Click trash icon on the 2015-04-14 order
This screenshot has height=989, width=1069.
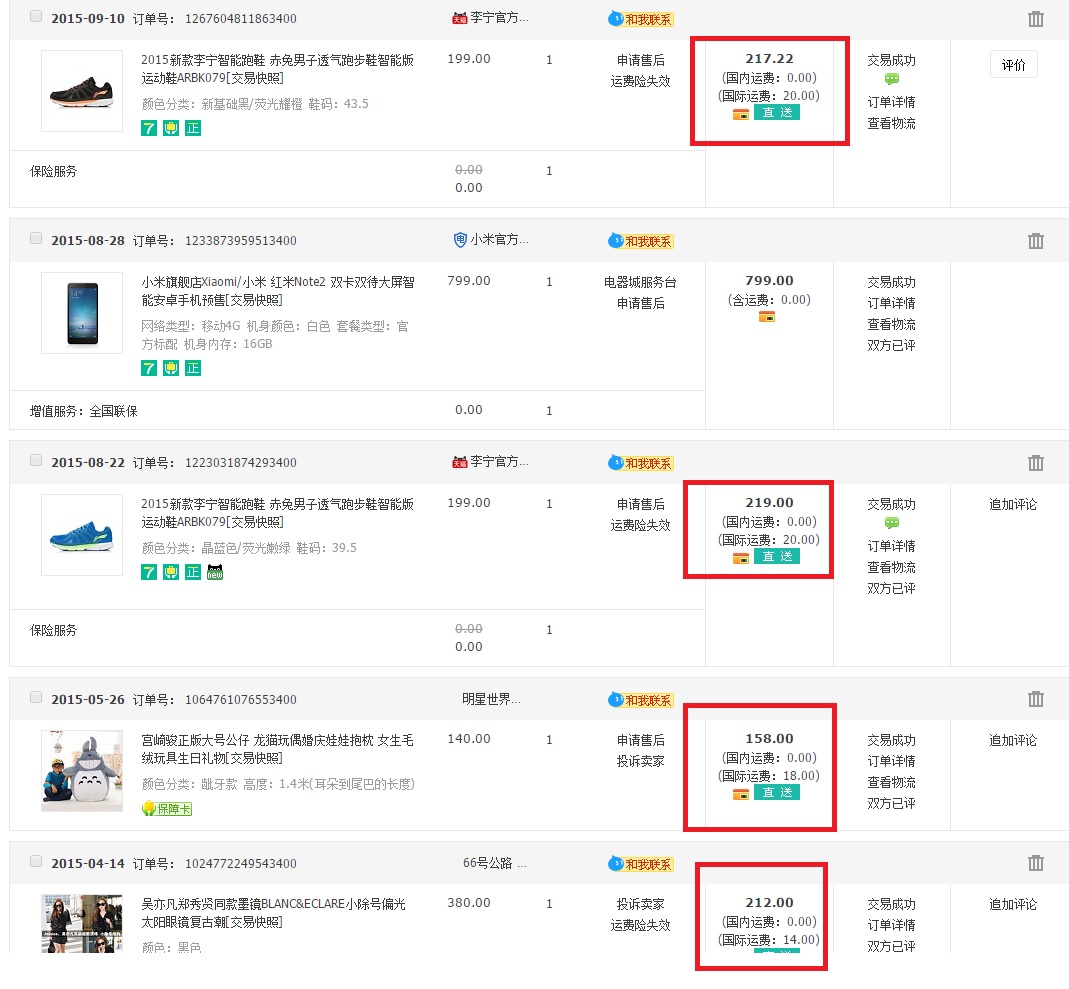pyautogui.click(x=1036, y=863)
